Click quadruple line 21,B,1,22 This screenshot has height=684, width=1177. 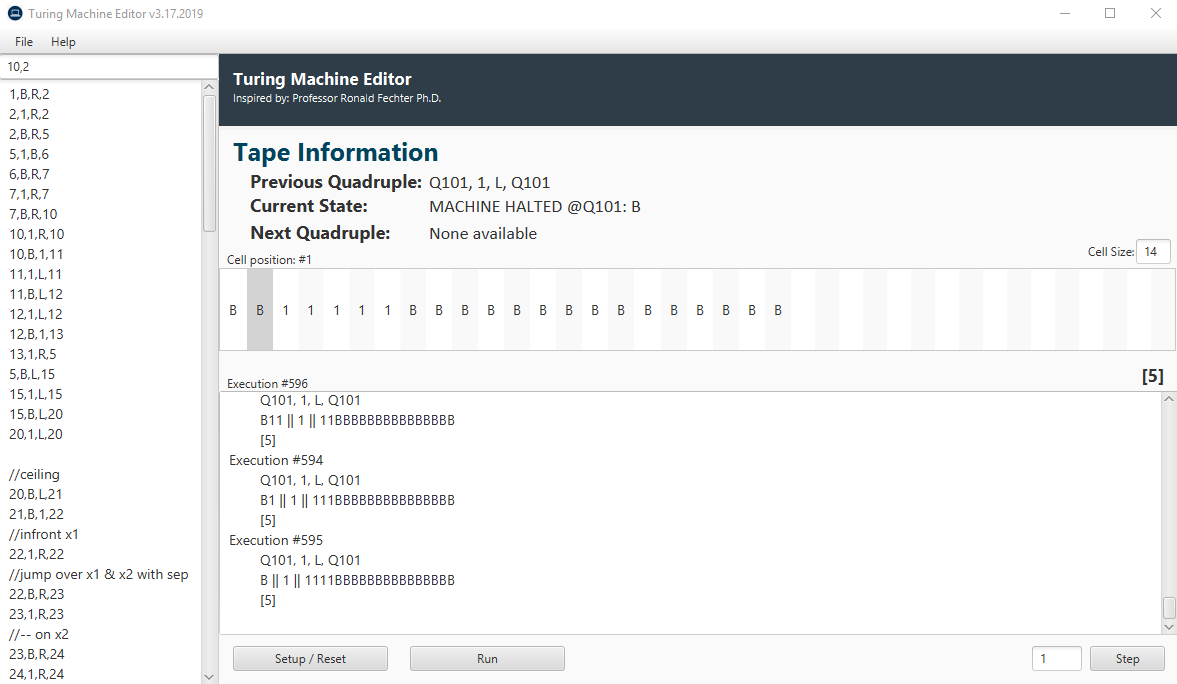[36, 514]
